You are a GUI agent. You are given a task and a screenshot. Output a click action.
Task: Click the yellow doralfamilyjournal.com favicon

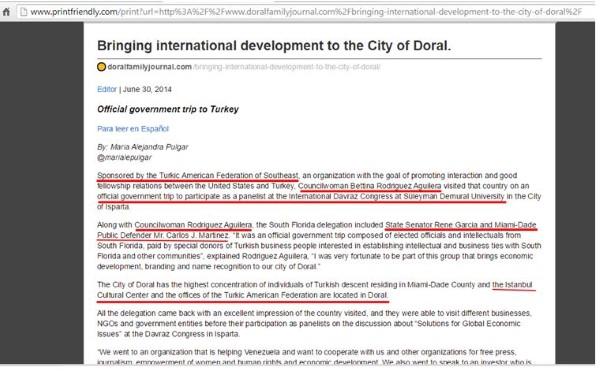point(101,67)
